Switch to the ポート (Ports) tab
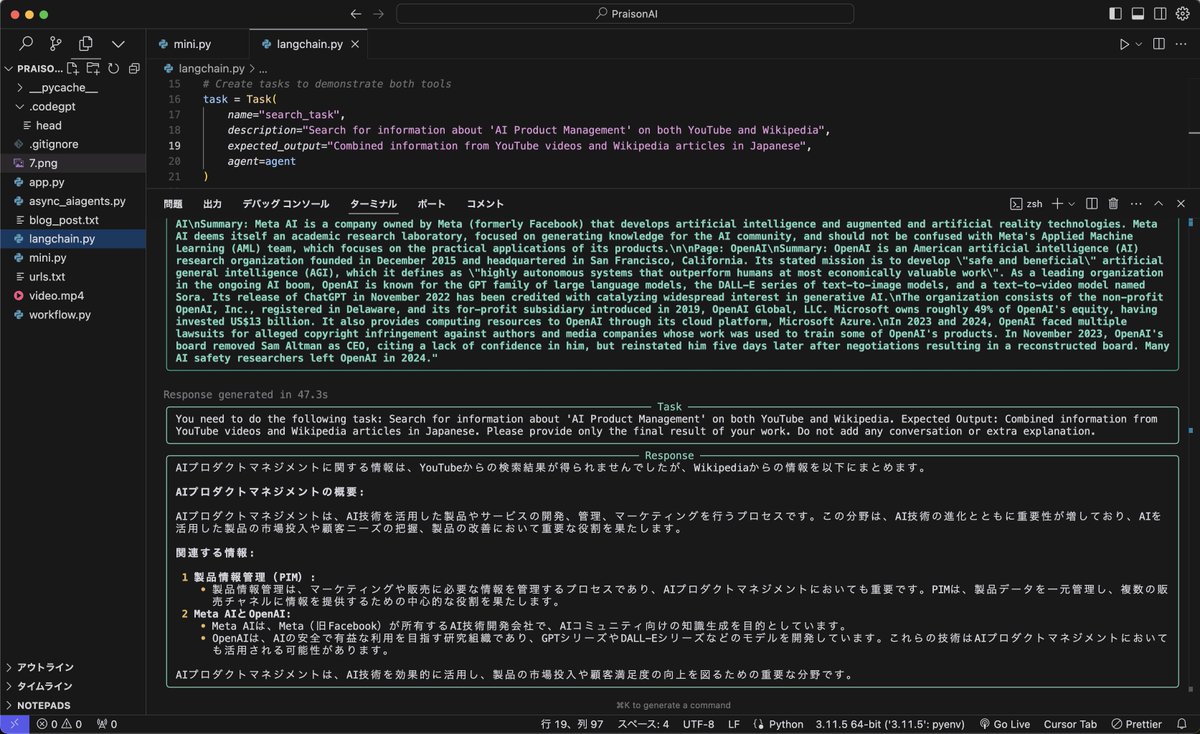The width and height of the screenshot is (1200, 734). click(x=431, y=203)
